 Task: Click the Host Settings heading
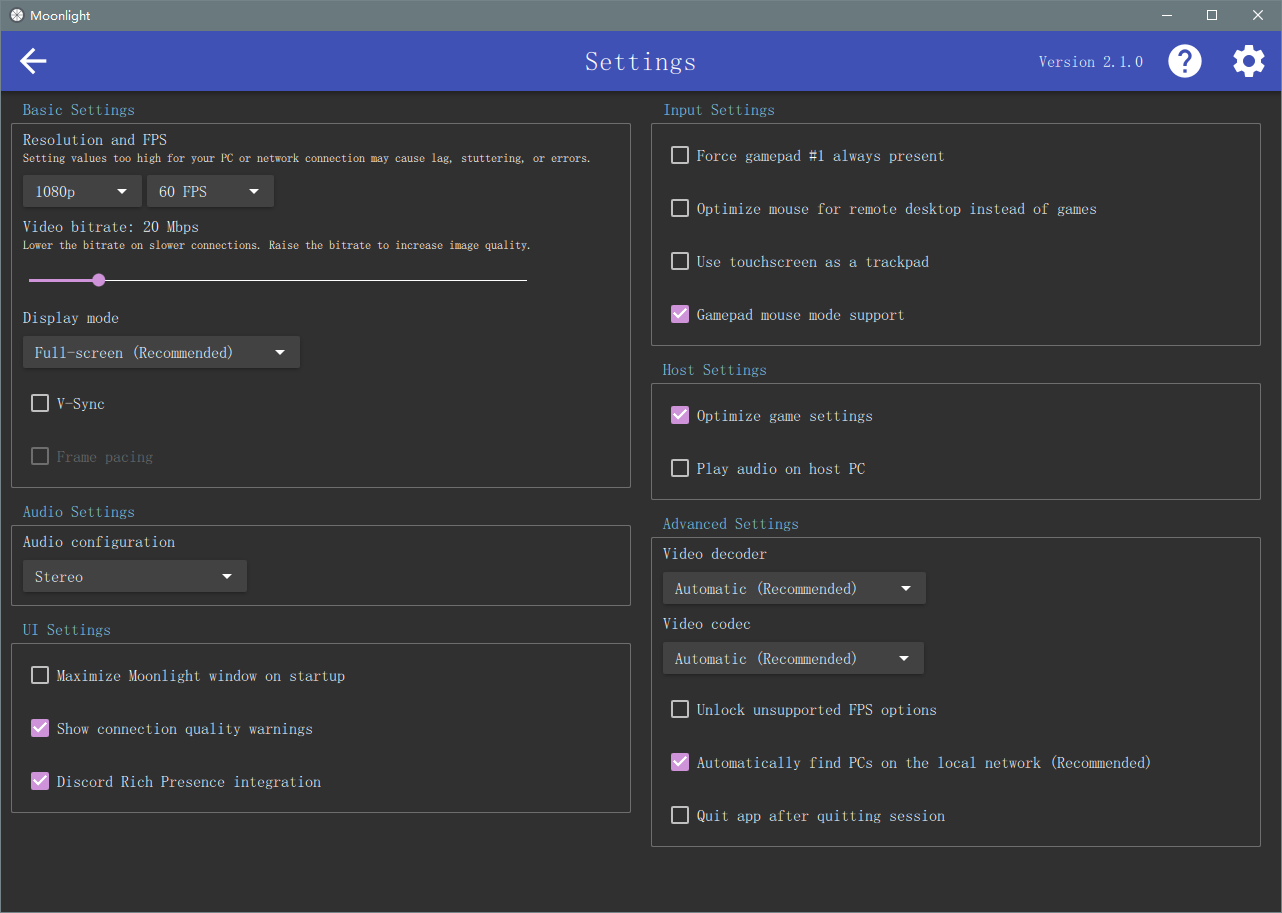pyautogui.click(x=715, y=370)
